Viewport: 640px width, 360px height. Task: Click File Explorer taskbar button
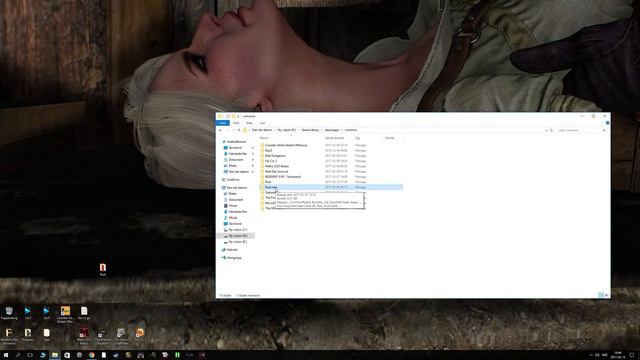click(55, 355)
